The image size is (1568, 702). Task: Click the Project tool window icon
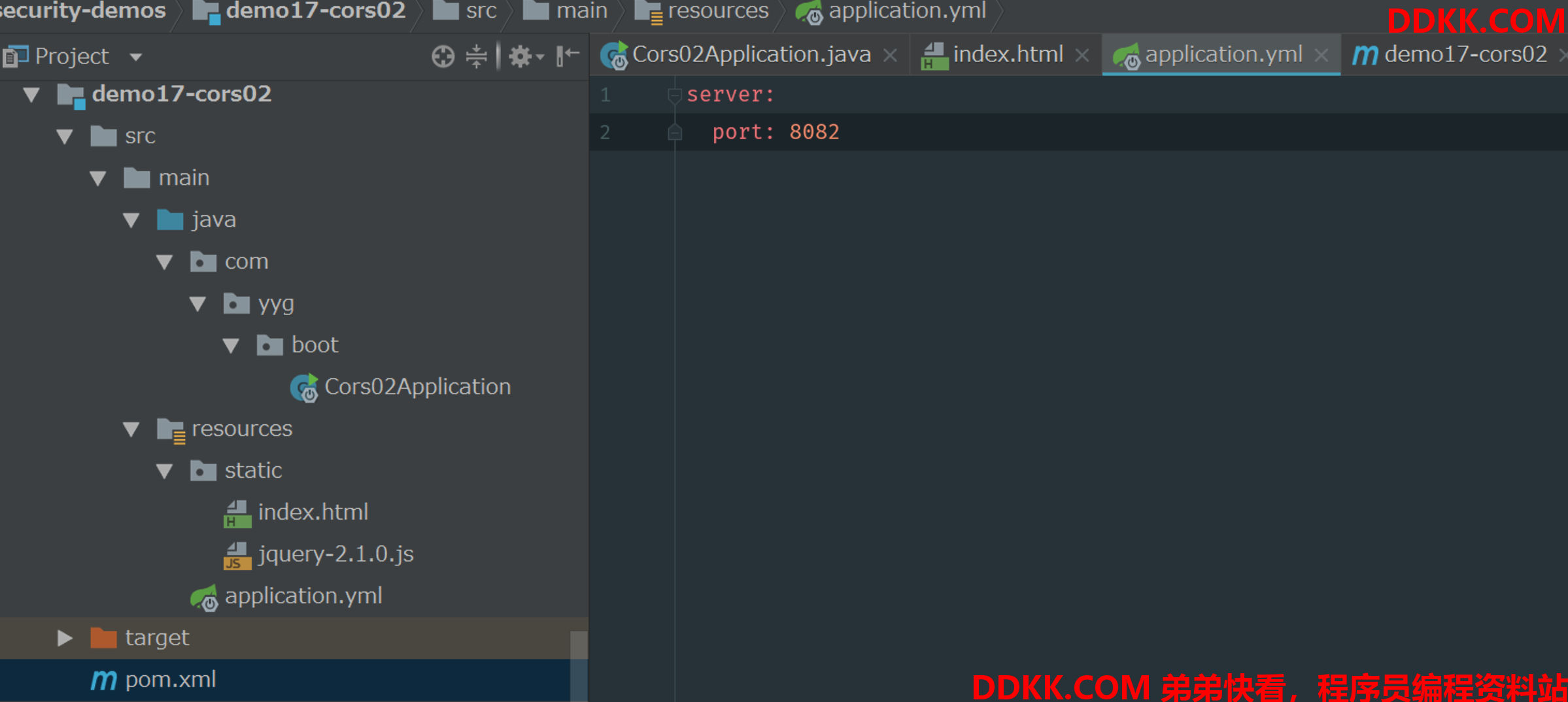click(15, 56)
